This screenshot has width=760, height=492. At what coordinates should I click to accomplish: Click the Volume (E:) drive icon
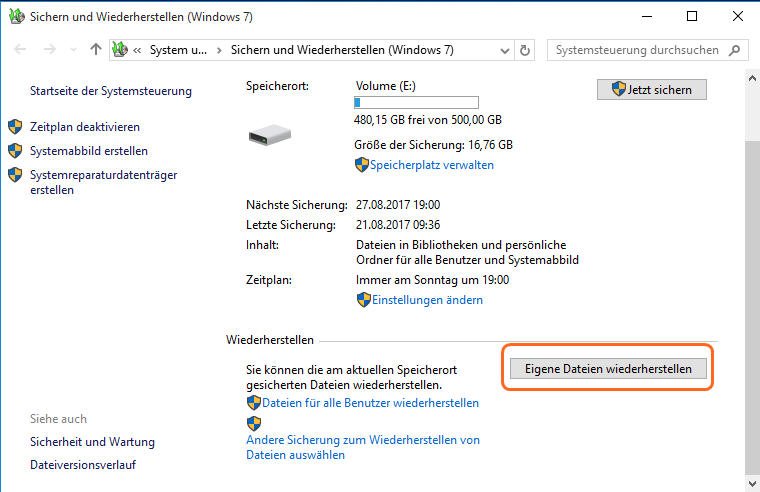click(269, 136)
